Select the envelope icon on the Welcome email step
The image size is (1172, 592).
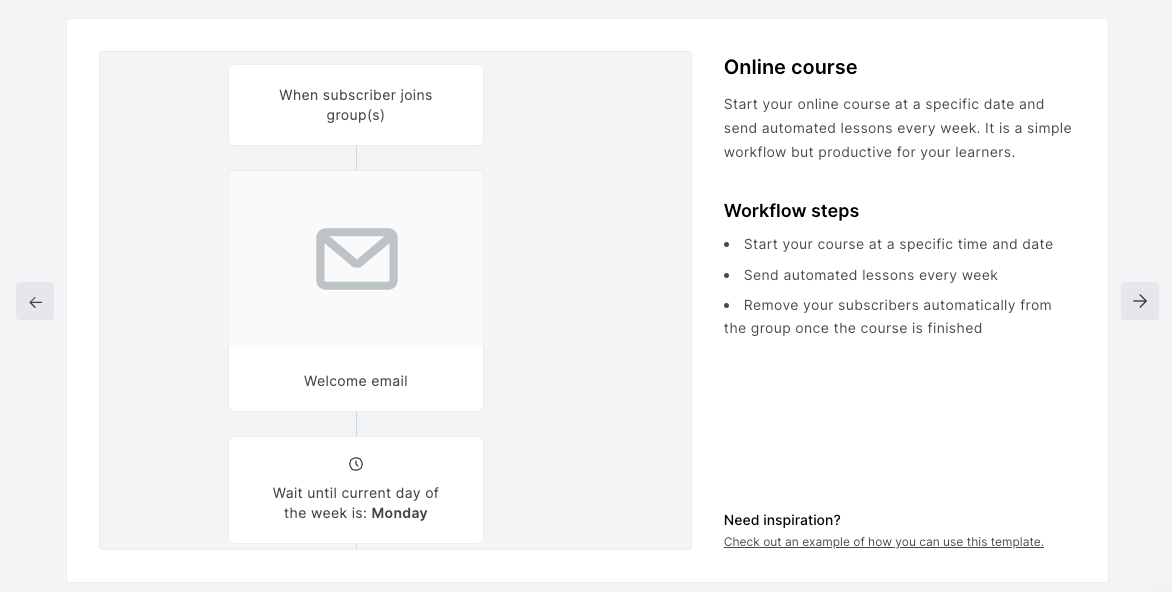coord(356,258)
